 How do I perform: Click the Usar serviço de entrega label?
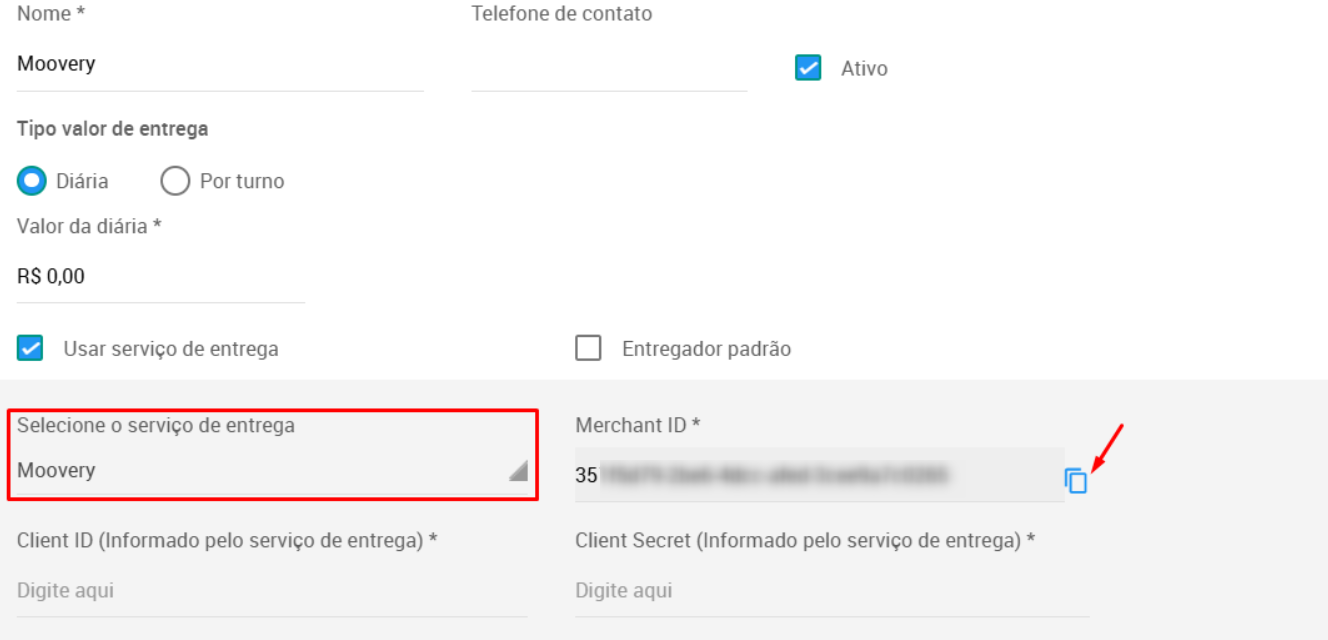[171, 349]
